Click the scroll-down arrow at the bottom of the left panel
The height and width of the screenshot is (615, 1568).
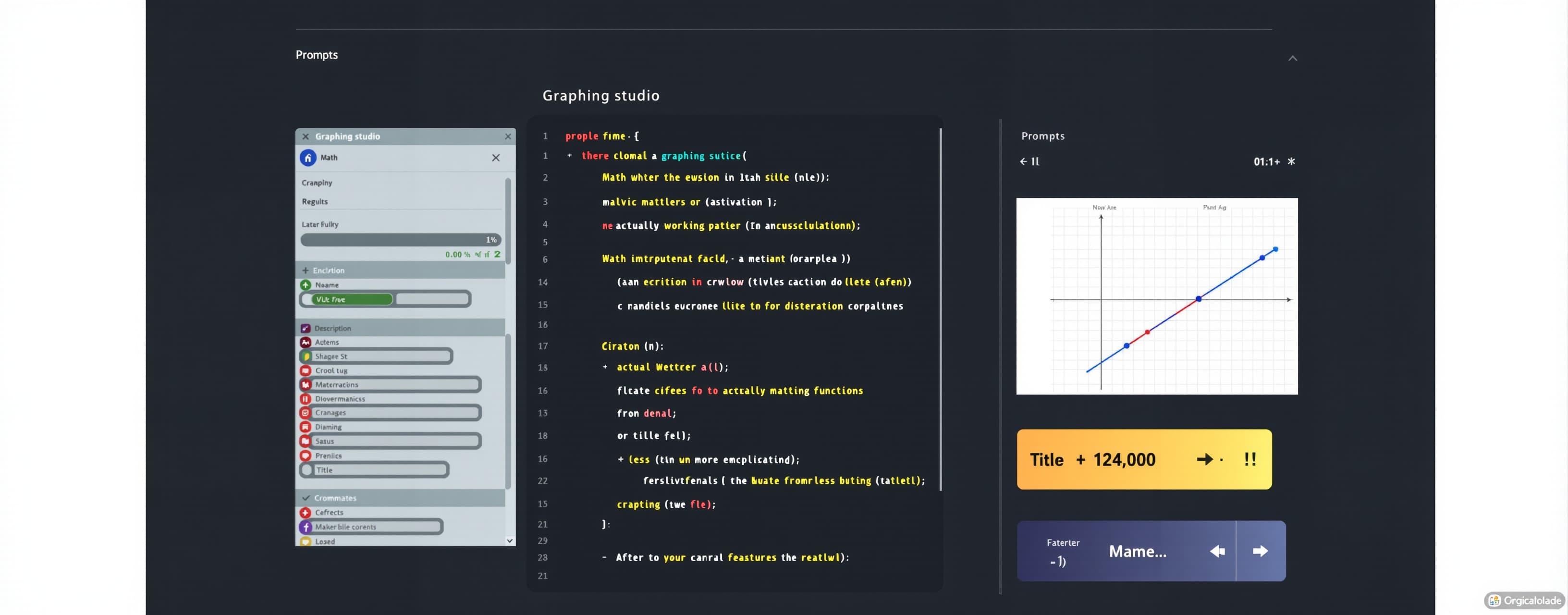[510, 541]
